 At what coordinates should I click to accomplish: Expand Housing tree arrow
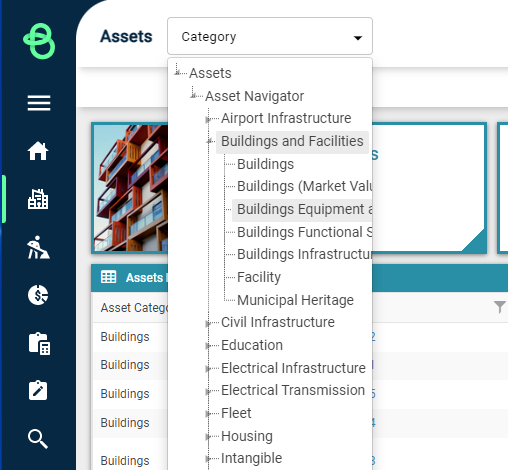(x=208, y=436)
